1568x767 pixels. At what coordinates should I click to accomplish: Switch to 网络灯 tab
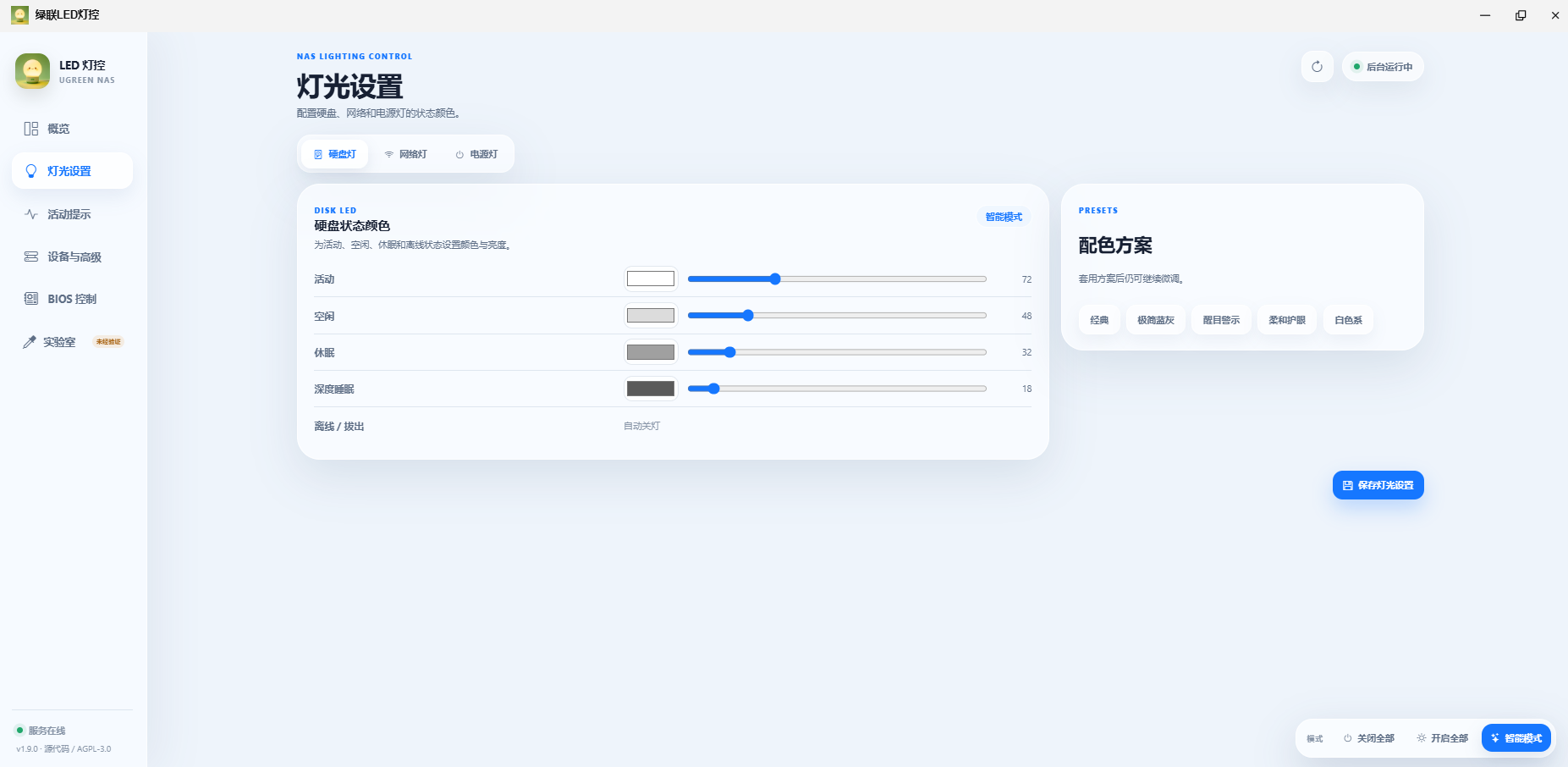tap(405, 154)
